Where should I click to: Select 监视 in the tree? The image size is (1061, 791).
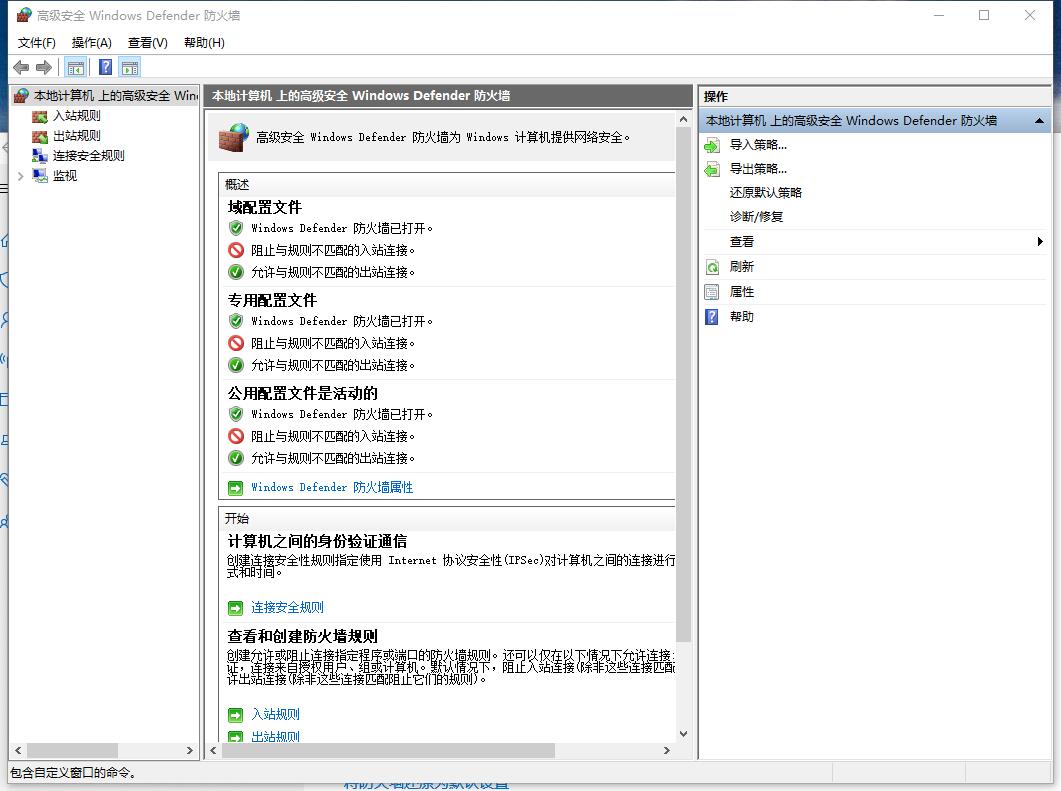click(x=65, y=176)
